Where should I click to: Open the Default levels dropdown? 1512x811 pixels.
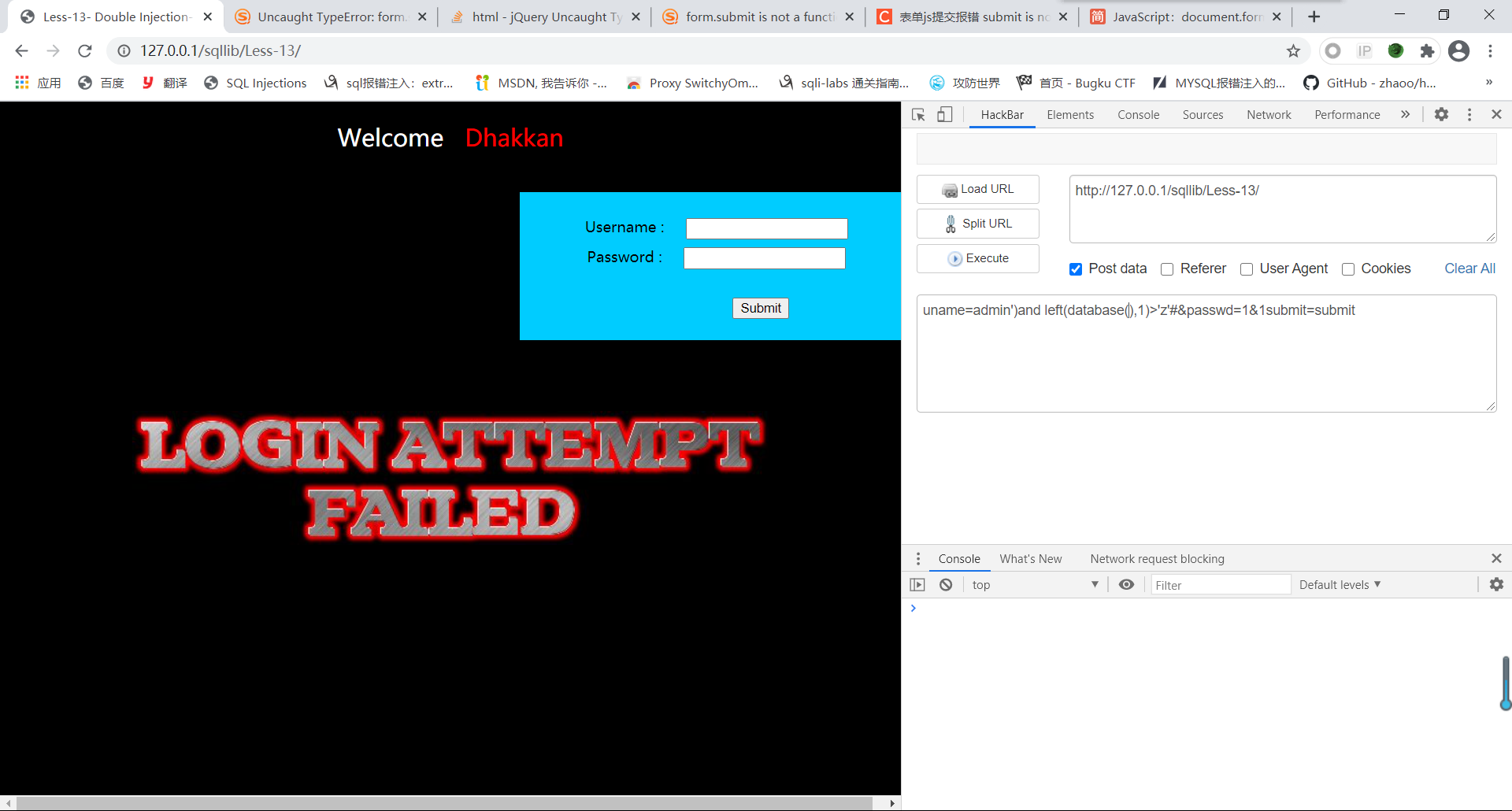(x=1340, y=585)
